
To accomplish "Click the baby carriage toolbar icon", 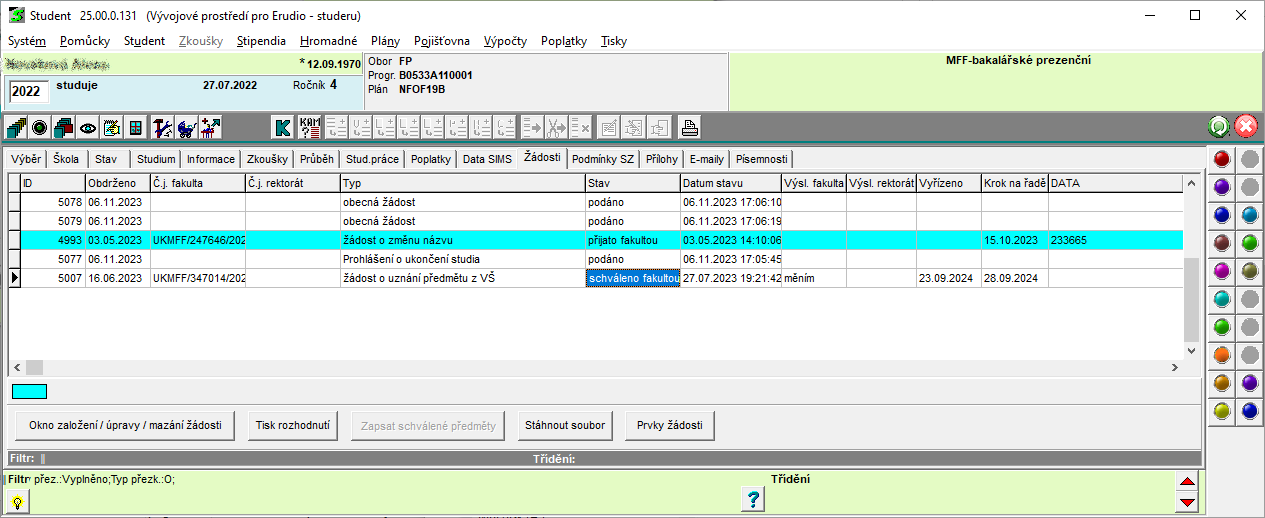I will pos(186,127).
